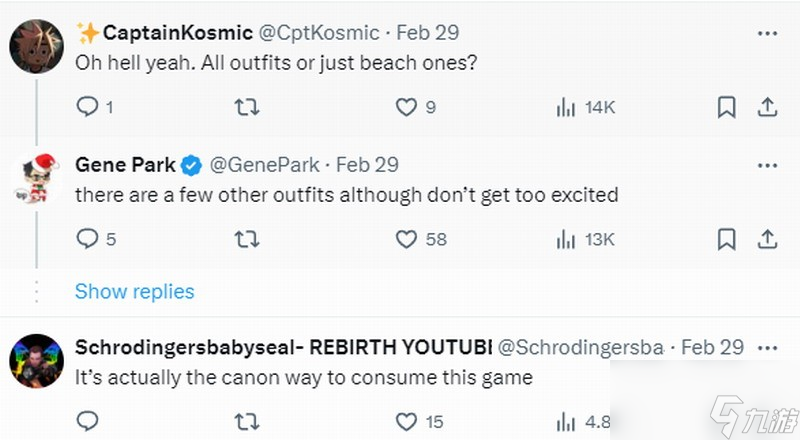The image size is (800, 440).
Task: Open CaptainKosmic's profile name
Action: point(178,33)
